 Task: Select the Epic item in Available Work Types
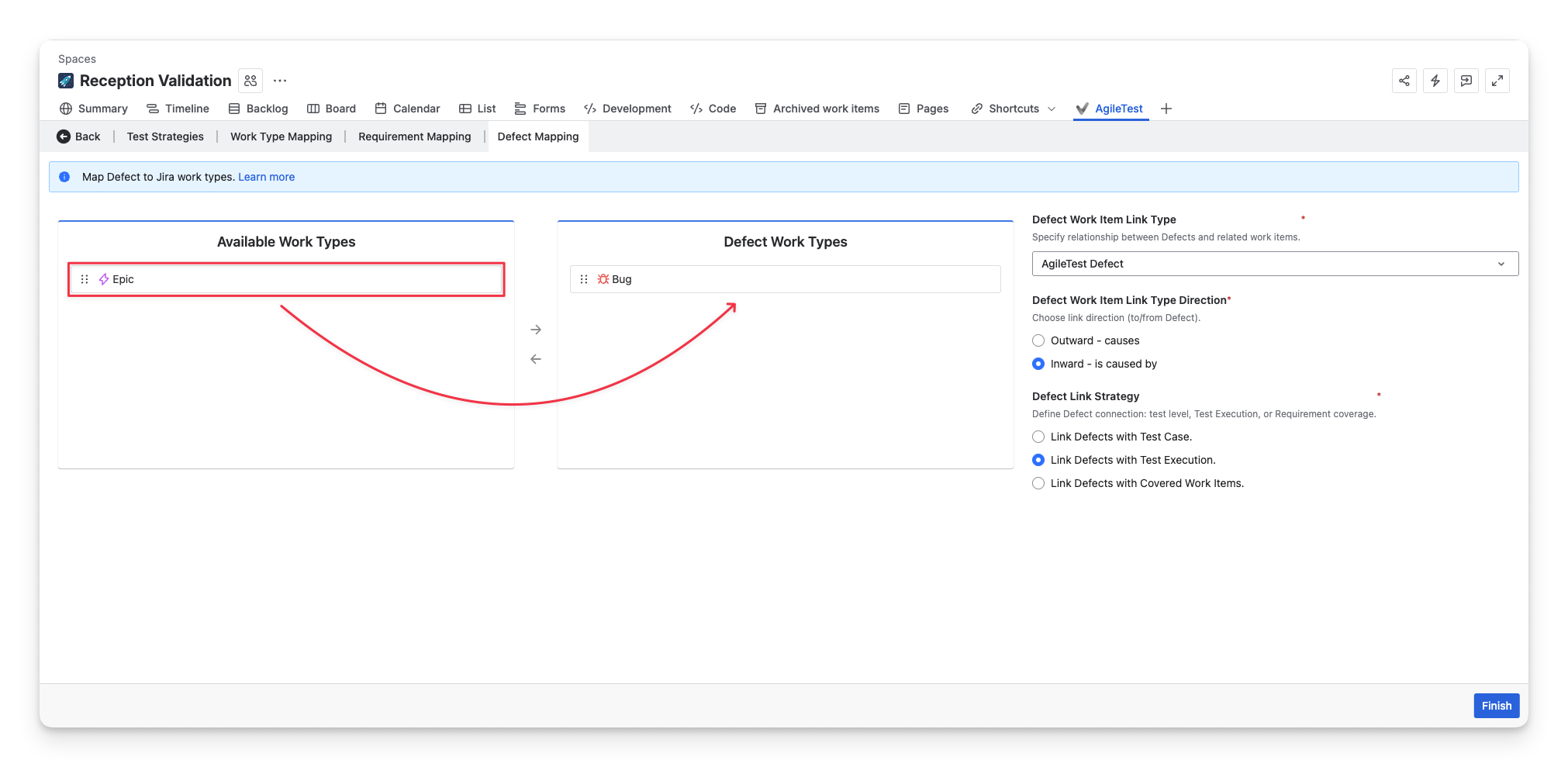pyautogui.click(x=286, y=279)
